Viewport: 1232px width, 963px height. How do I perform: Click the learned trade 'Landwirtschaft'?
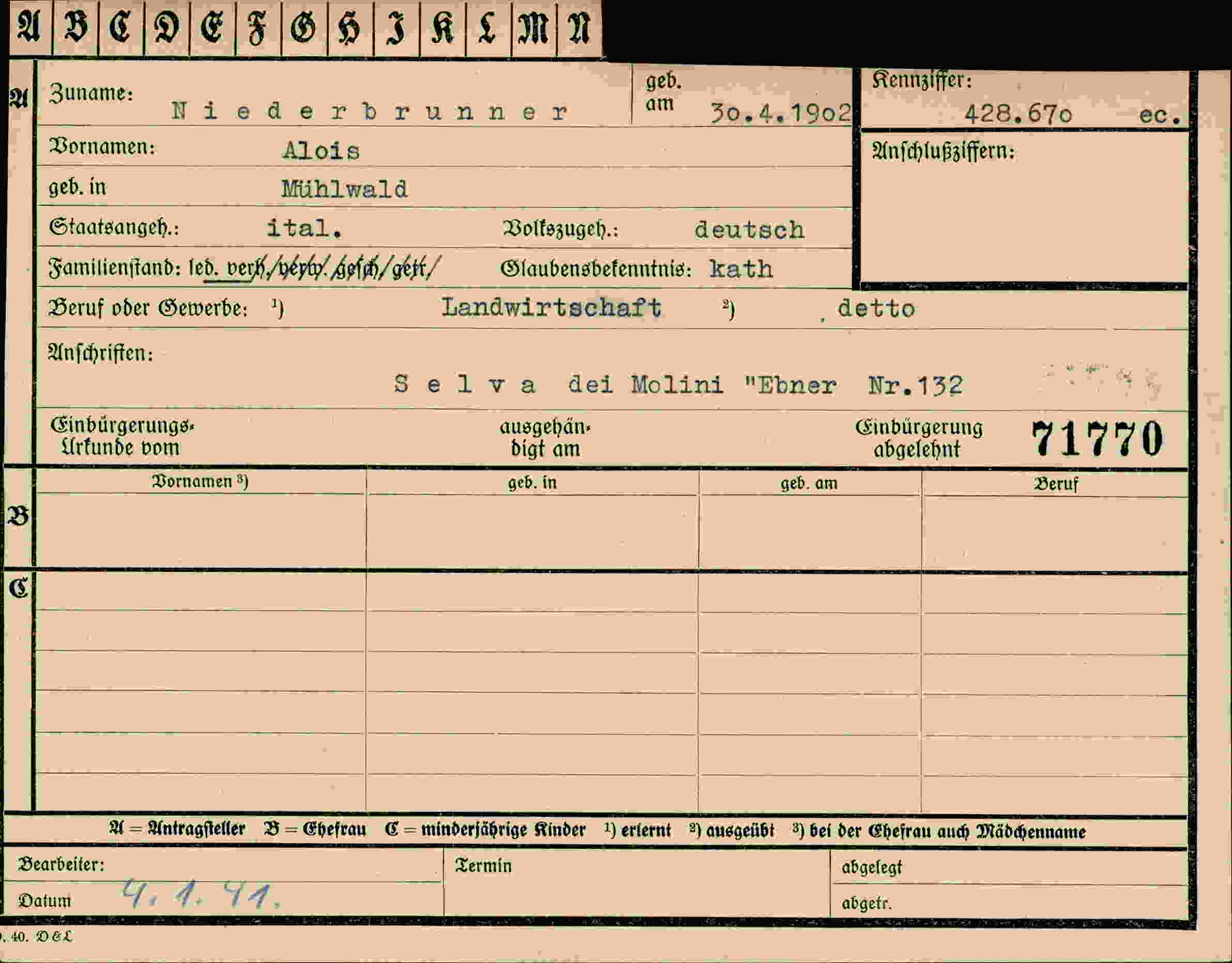551,308
